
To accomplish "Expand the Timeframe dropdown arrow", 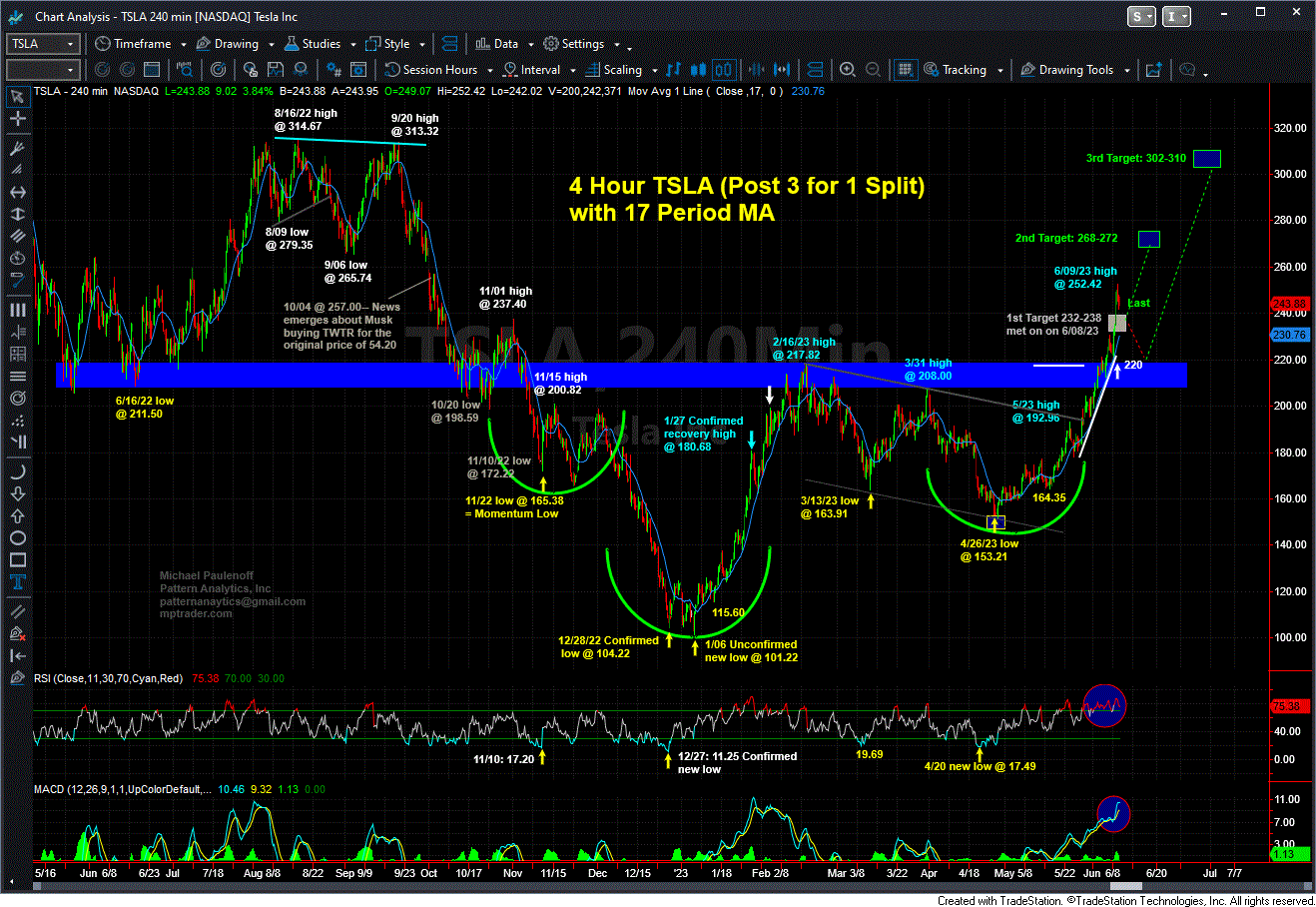I will pyautogui.click(x=184, y=45).
